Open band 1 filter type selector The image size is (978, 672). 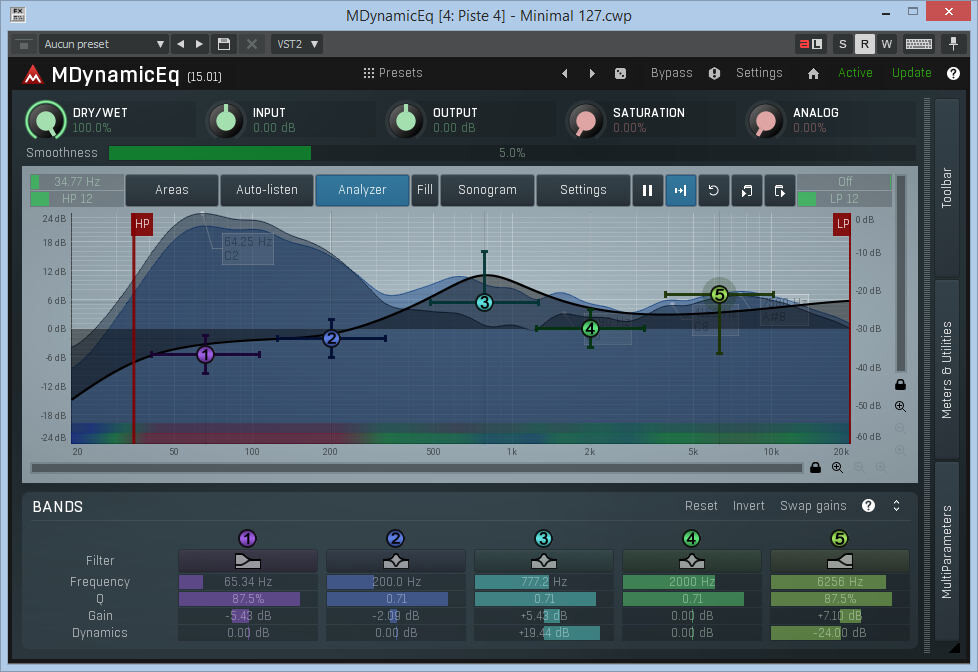tap(248, 561)
